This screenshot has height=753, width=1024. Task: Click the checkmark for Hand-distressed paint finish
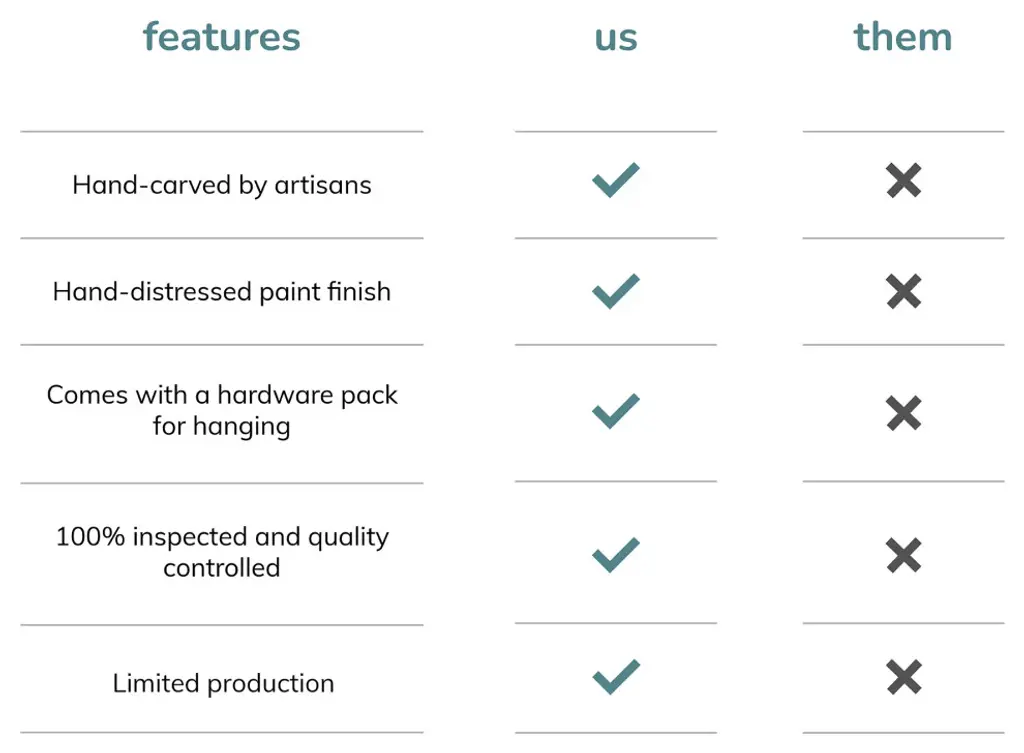pos(615,291)
